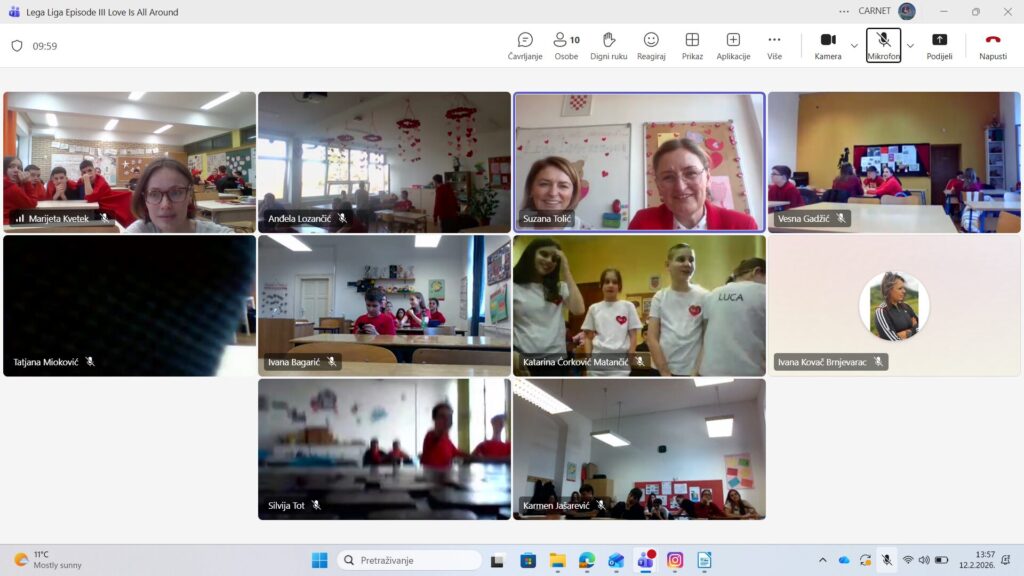Viewport: 1024px width, 576px height.
Task: Leave the meeting with Napusti
Action: (x=992, y=45)
